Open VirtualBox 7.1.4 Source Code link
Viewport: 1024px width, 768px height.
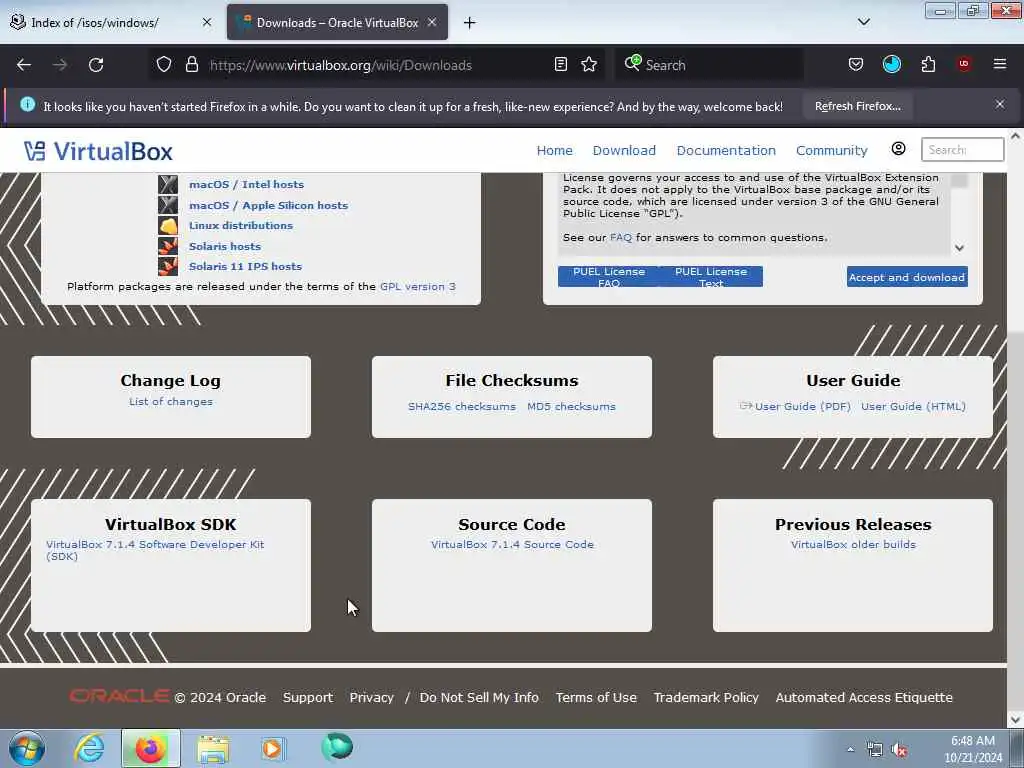(513, 545)
